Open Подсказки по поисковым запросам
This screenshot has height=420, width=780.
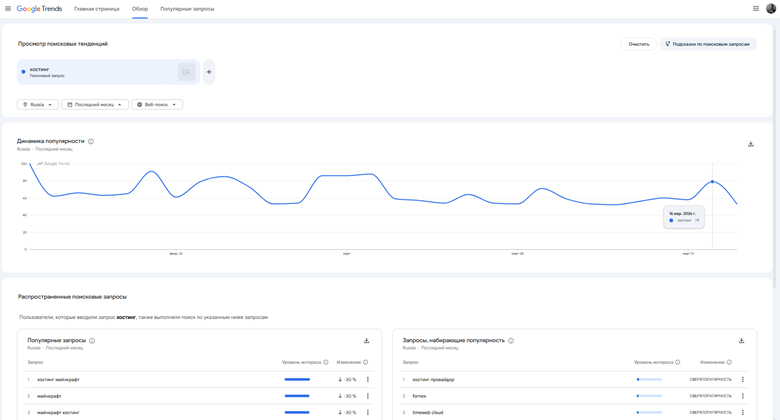tap(708, 44)
